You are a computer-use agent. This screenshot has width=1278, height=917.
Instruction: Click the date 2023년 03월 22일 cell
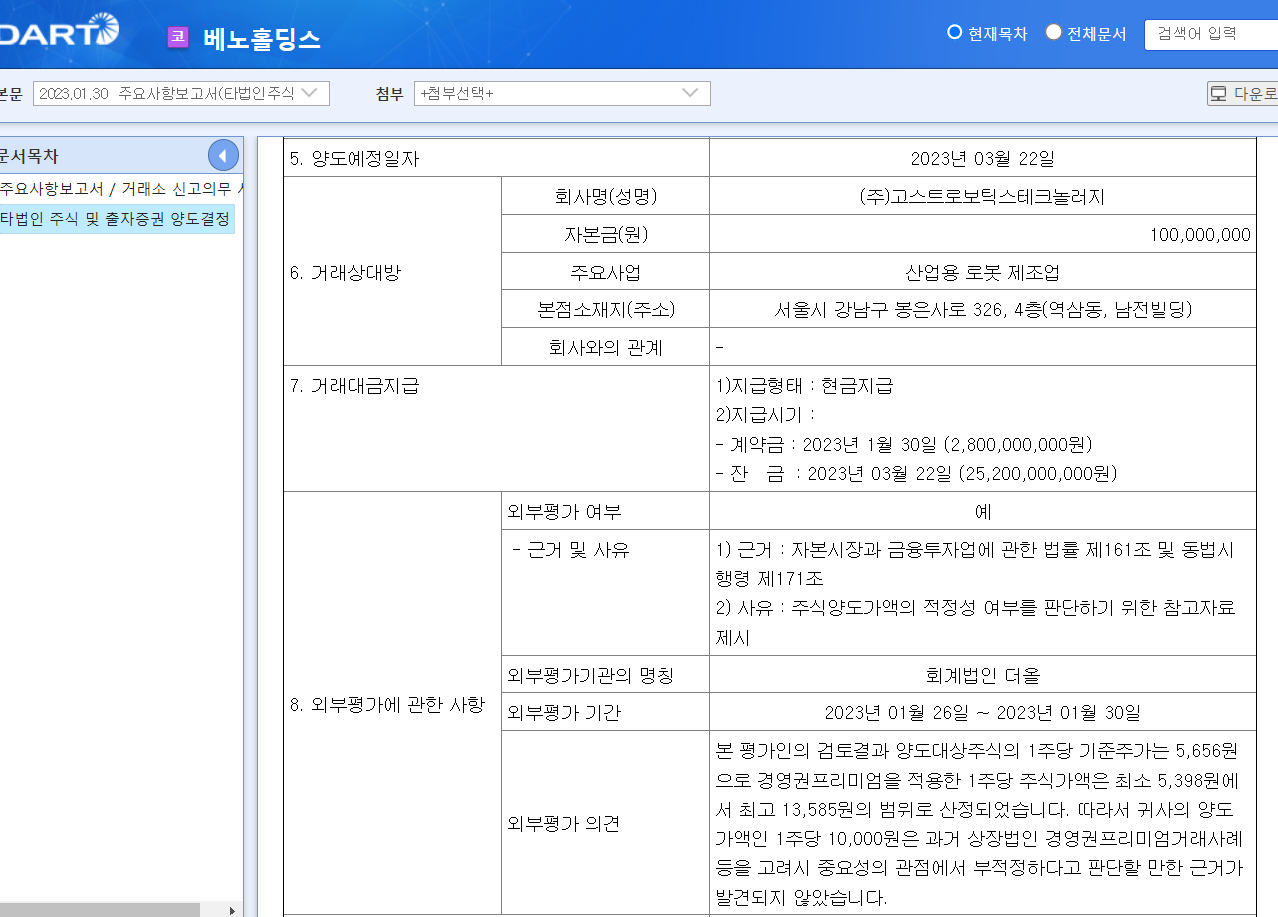coord(982,158)
